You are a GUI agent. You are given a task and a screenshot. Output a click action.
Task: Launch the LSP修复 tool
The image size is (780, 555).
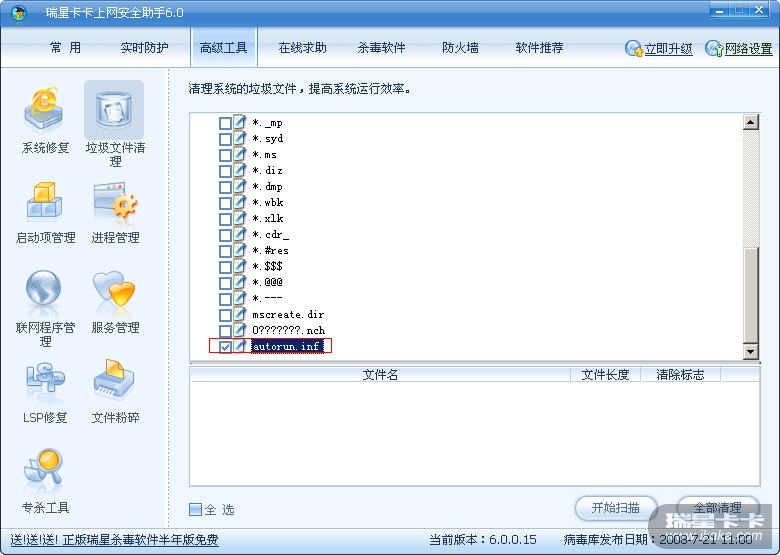(45, 393)
